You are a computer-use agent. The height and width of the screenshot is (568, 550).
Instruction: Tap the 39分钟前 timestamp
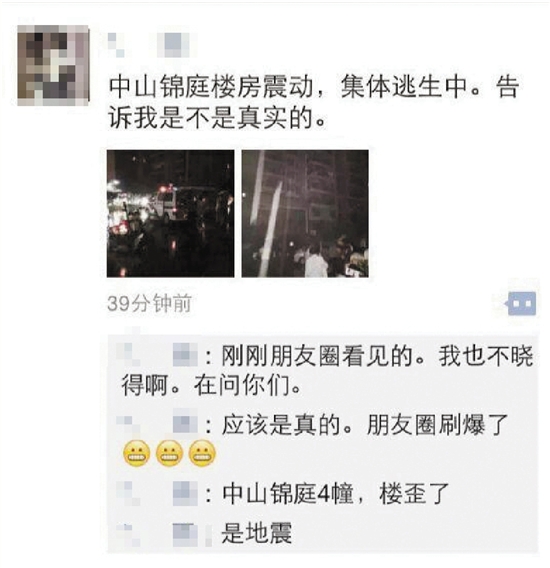[x=149, y=303]
